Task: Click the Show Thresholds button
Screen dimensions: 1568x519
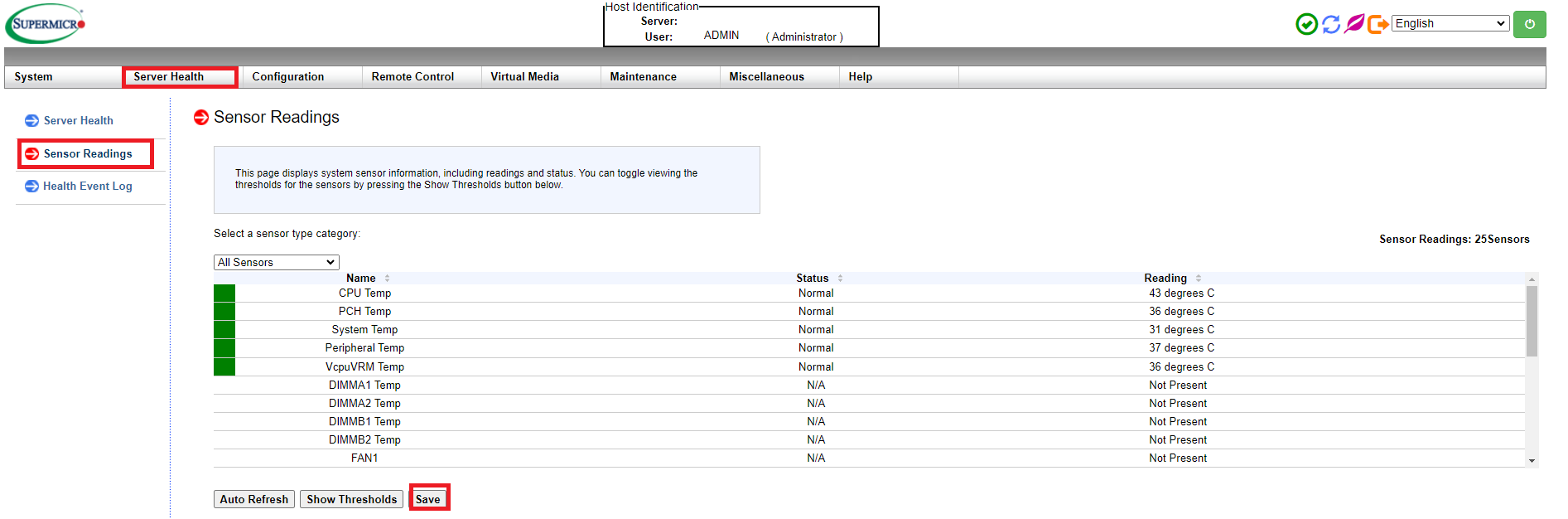Action: 351,499
